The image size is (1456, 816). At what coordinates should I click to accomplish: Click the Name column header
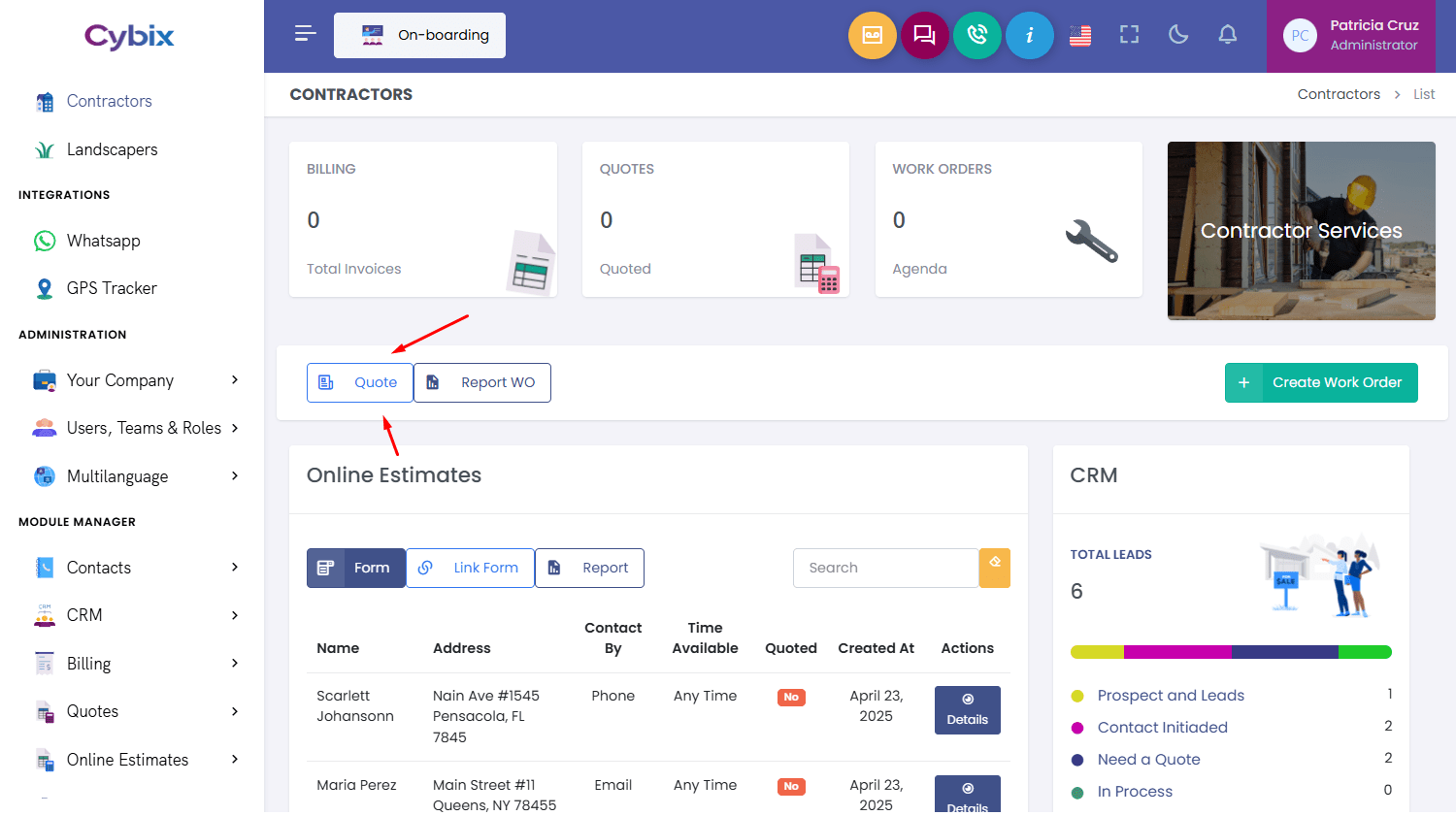[338, 648]
